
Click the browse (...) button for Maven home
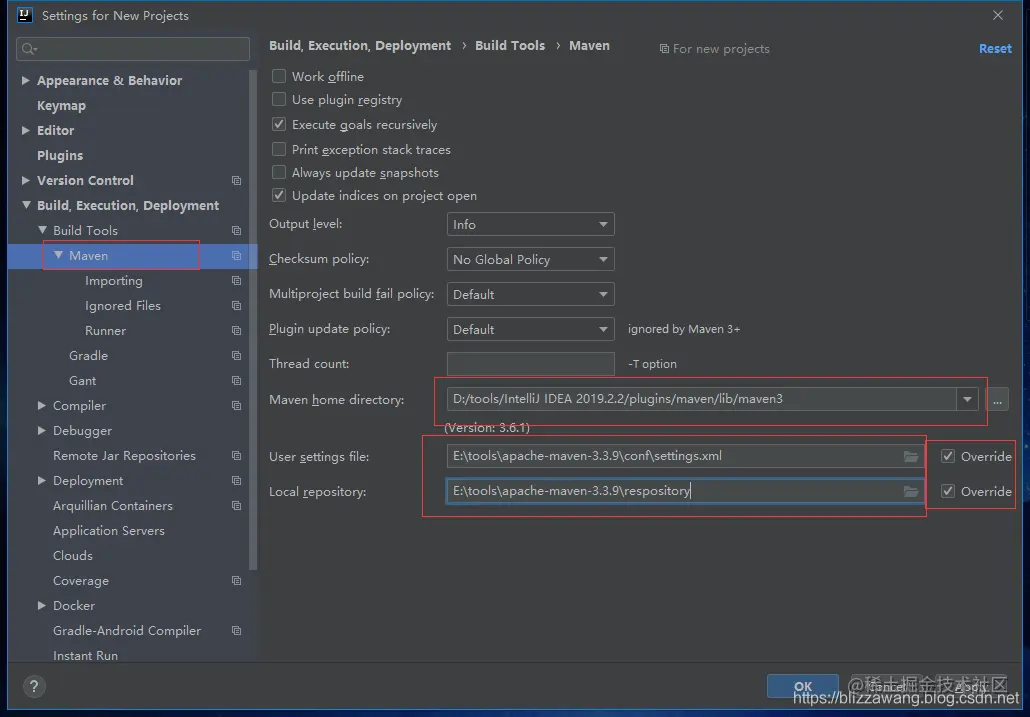[x=997, y=399]
